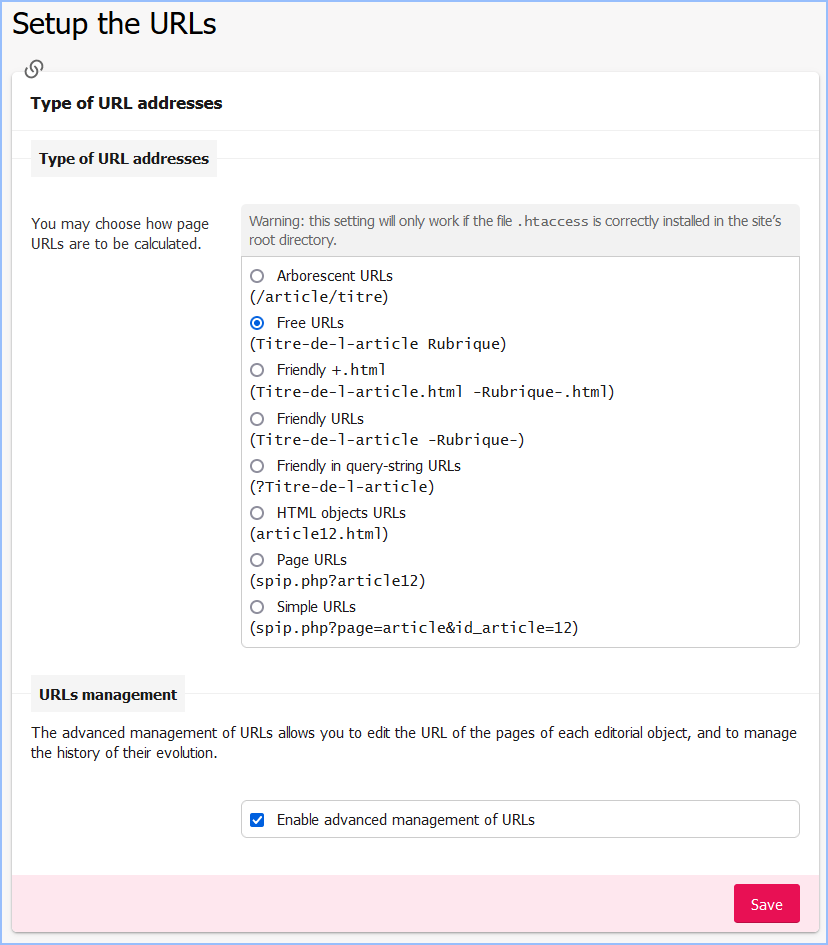Viewport: 828px width, 945px height.
Task: Click the (article12.html) example text
Action: [318, 534]
